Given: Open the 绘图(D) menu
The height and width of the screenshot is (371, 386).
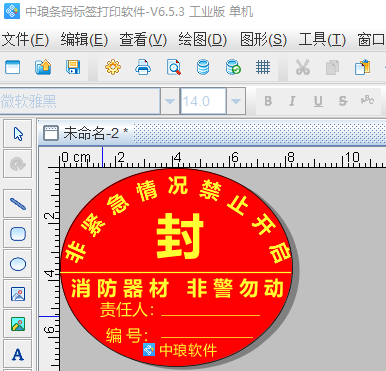Looking at the screenshot, I should [x=203, y=40].
